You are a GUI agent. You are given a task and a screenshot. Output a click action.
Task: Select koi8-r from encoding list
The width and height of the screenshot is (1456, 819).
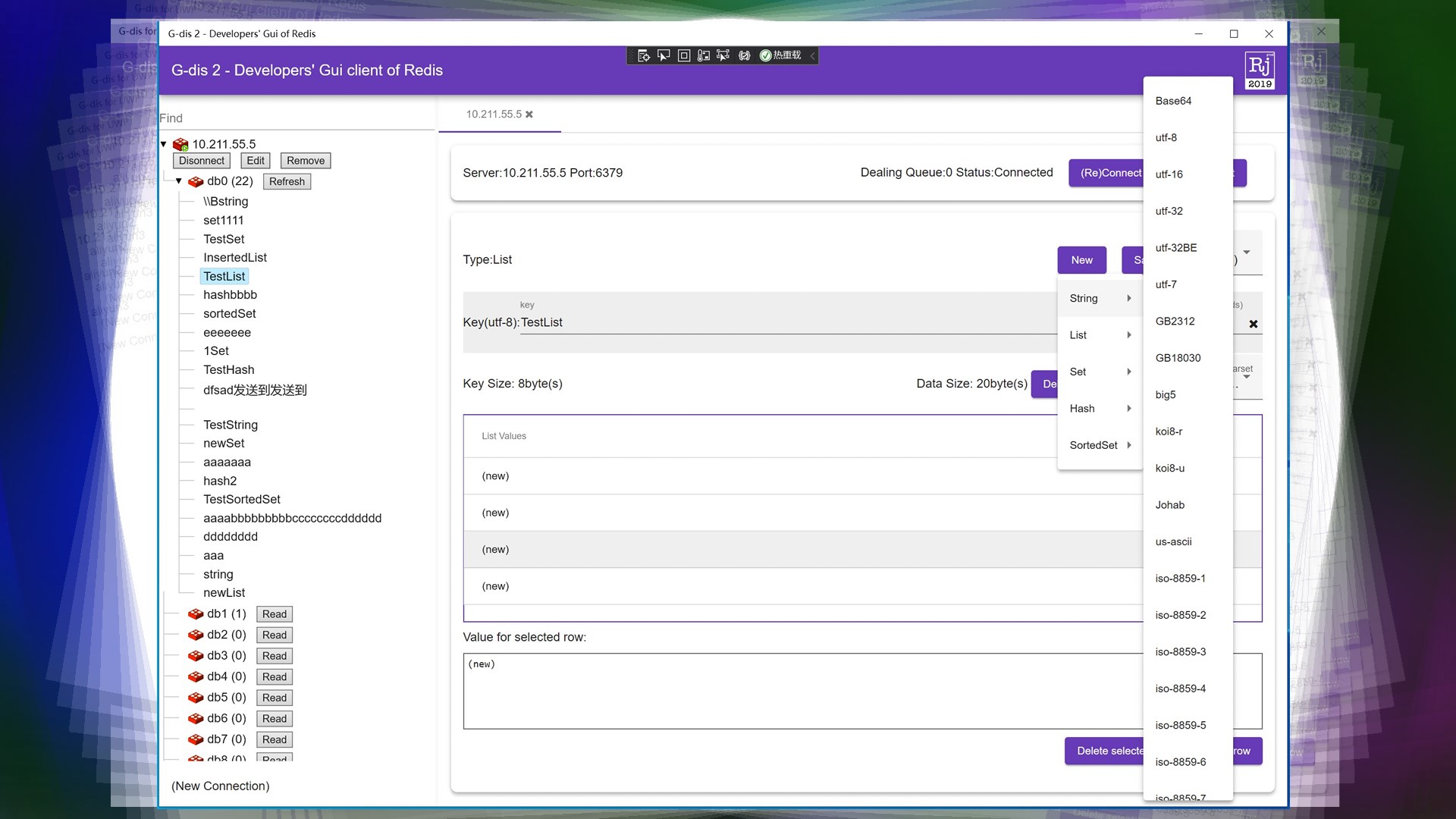1188,431
